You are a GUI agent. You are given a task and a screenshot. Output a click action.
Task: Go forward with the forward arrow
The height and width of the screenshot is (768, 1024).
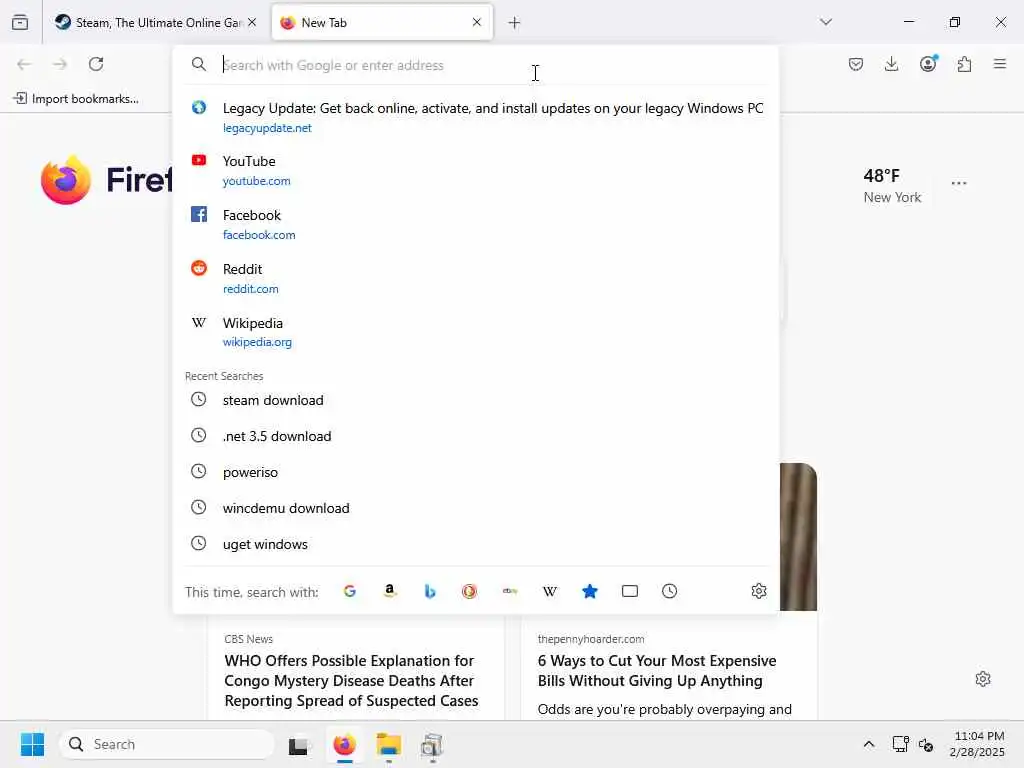click(x=60, y=64)
